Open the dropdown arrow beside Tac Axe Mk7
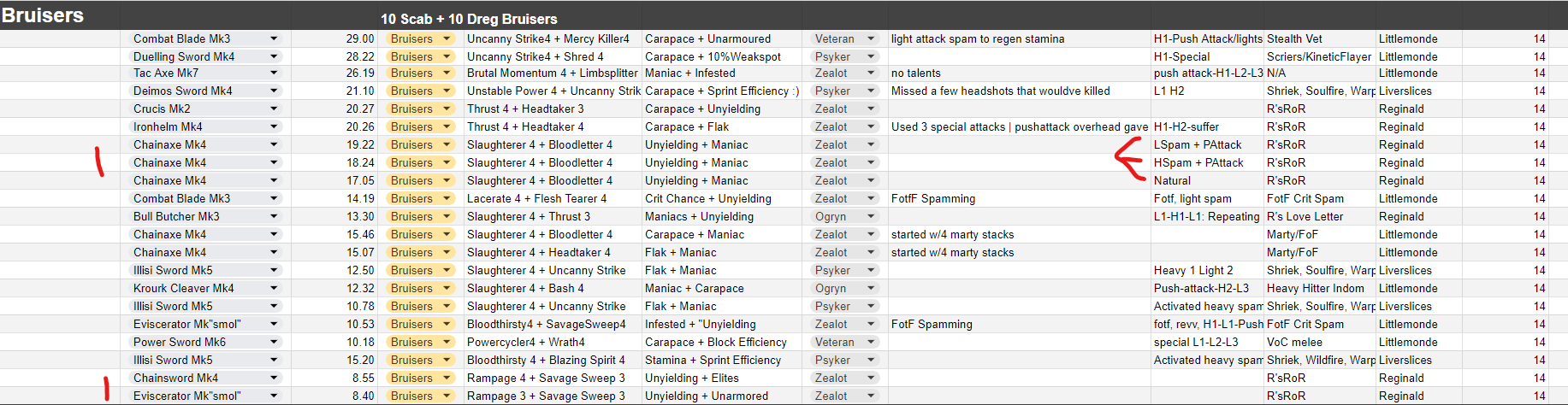 274,73
